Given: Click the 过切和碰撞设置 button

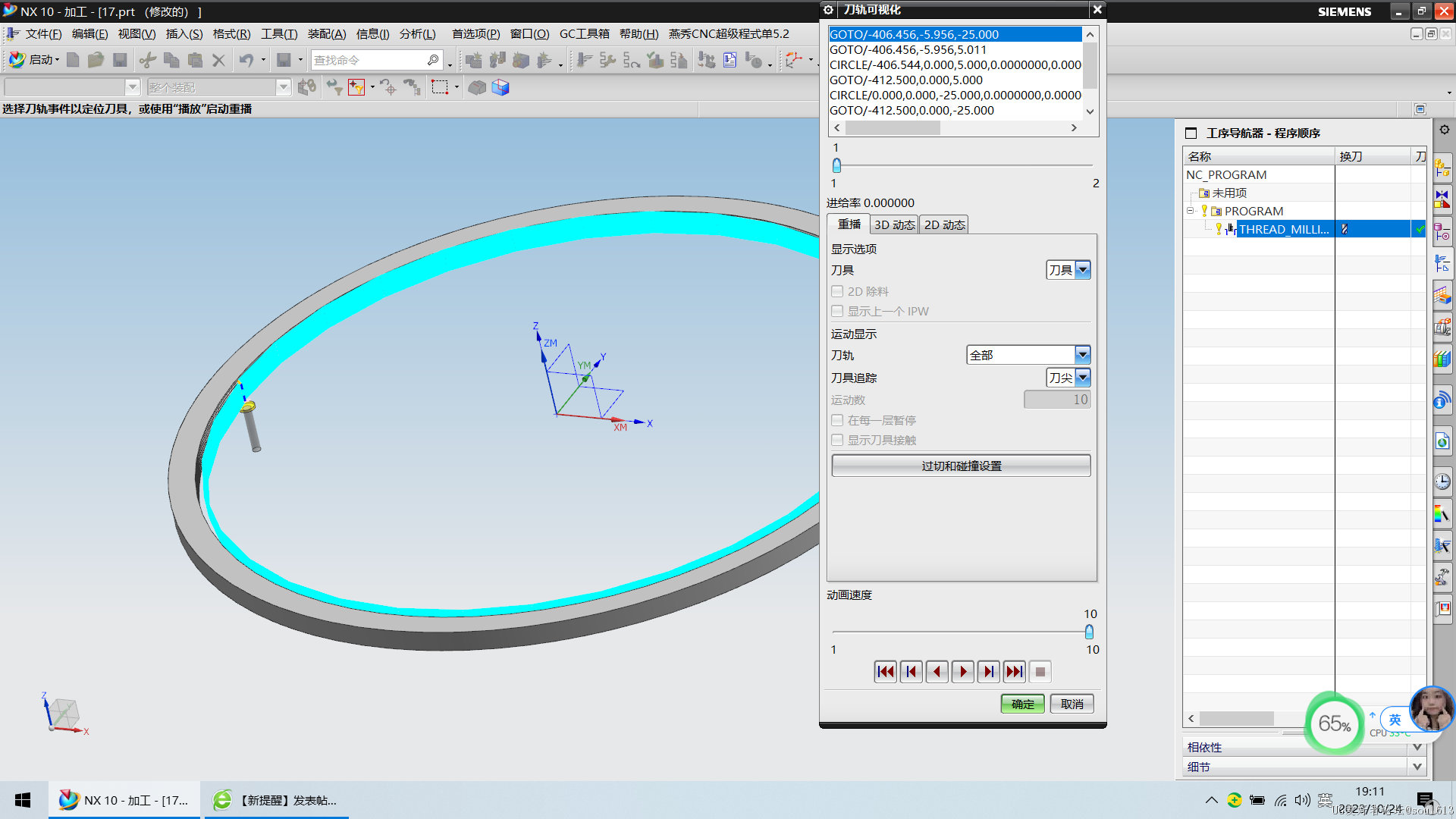Looking at the screenshot, I should tap(961, 466).
